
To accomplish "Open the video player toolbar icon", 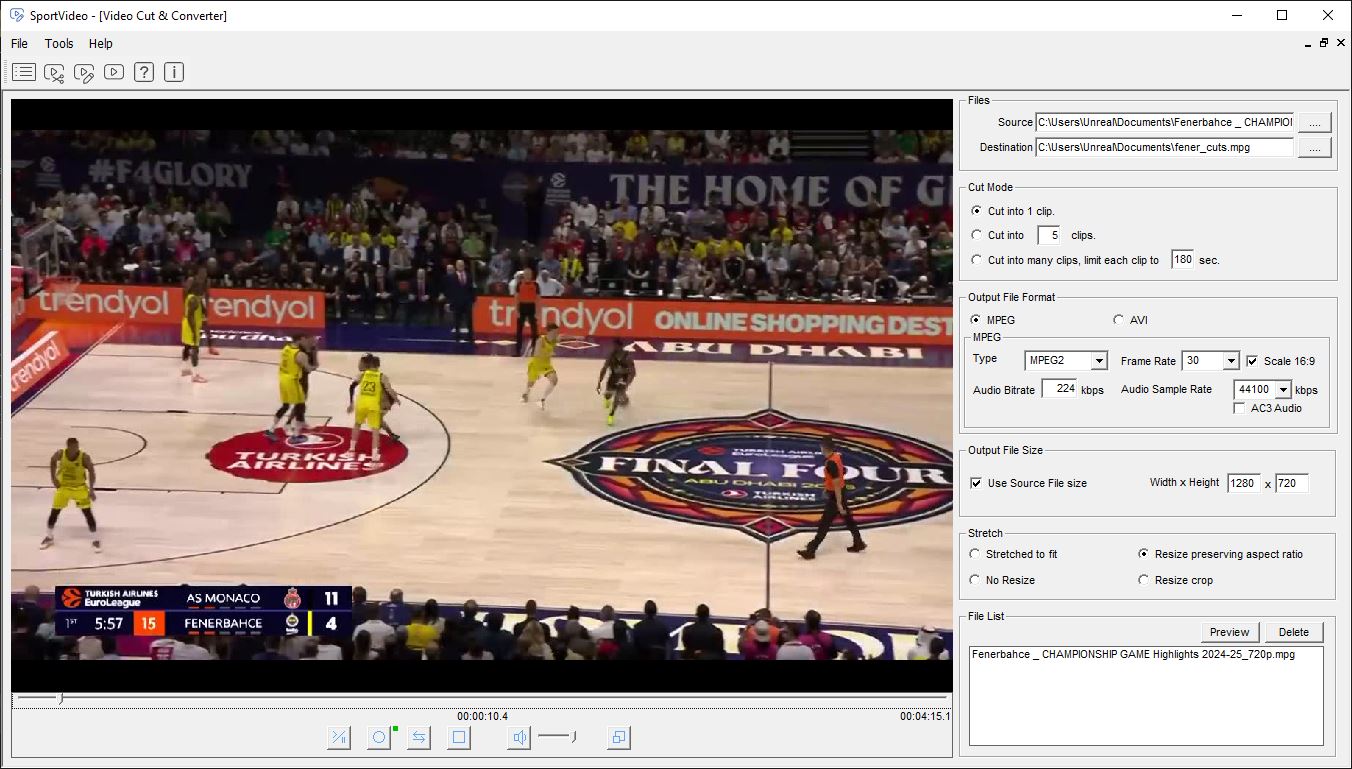I will (114, 72).
